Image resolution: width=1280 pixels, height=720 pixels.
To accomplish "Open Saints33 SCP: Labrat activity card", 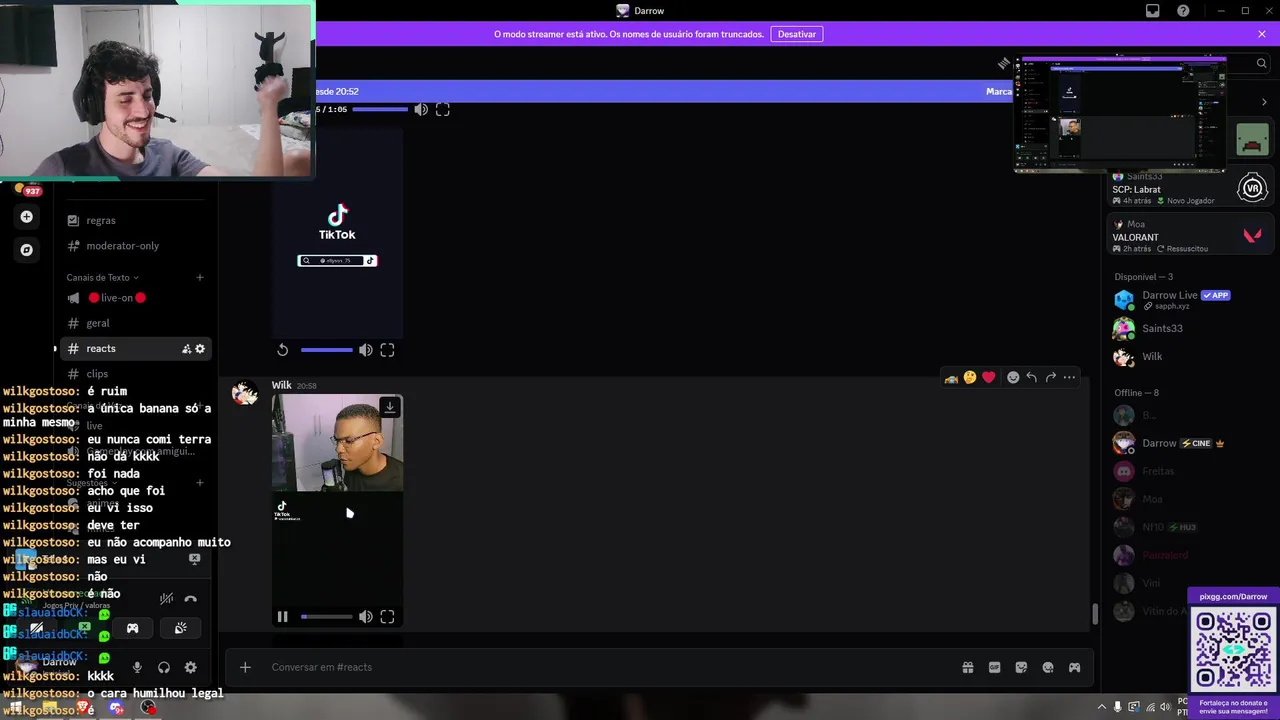I will [1189, 189].
